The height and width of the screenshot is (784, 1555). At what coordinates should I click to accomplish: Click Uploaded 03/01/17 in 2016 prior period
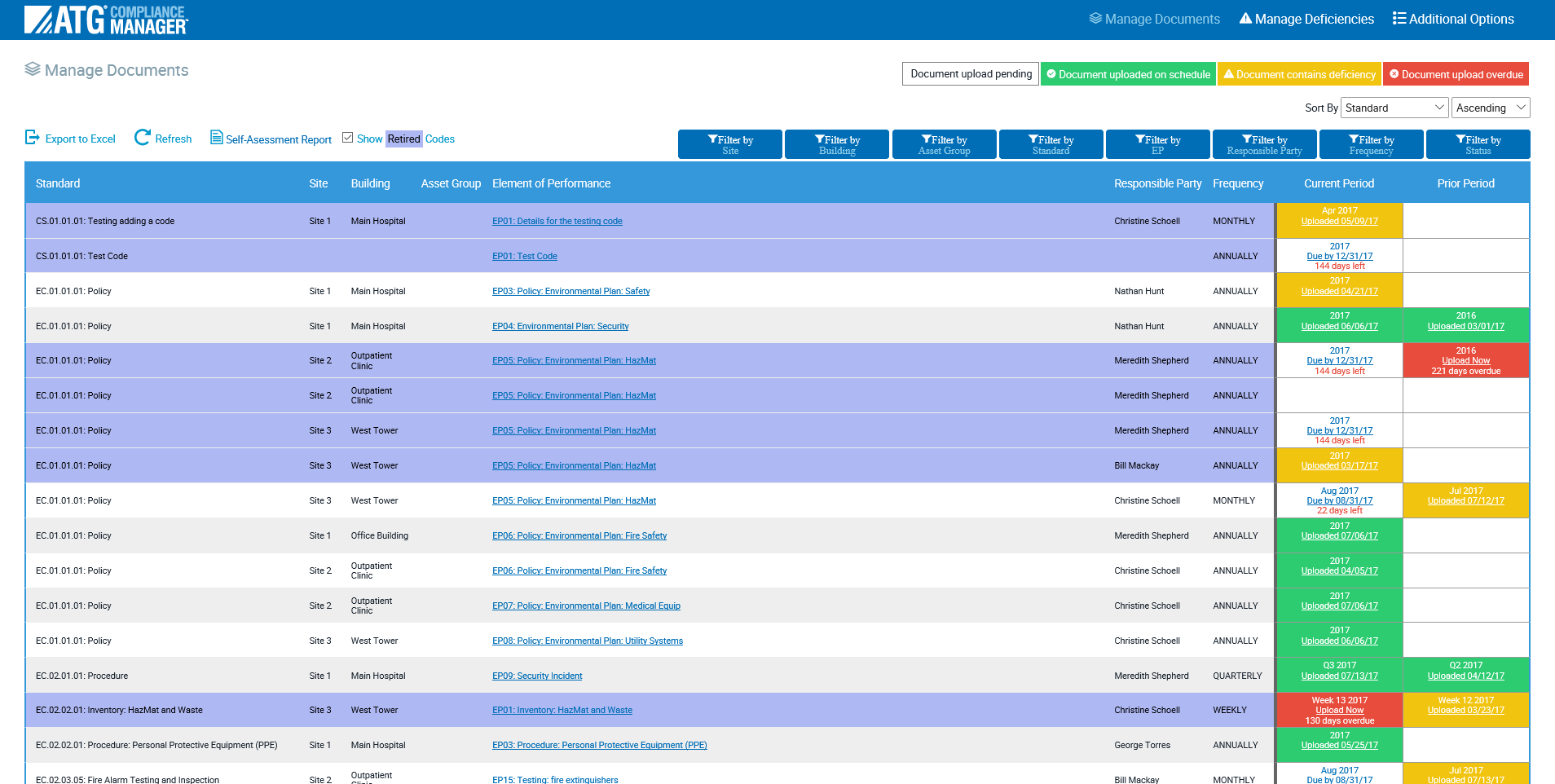(x=1465, y=326)
